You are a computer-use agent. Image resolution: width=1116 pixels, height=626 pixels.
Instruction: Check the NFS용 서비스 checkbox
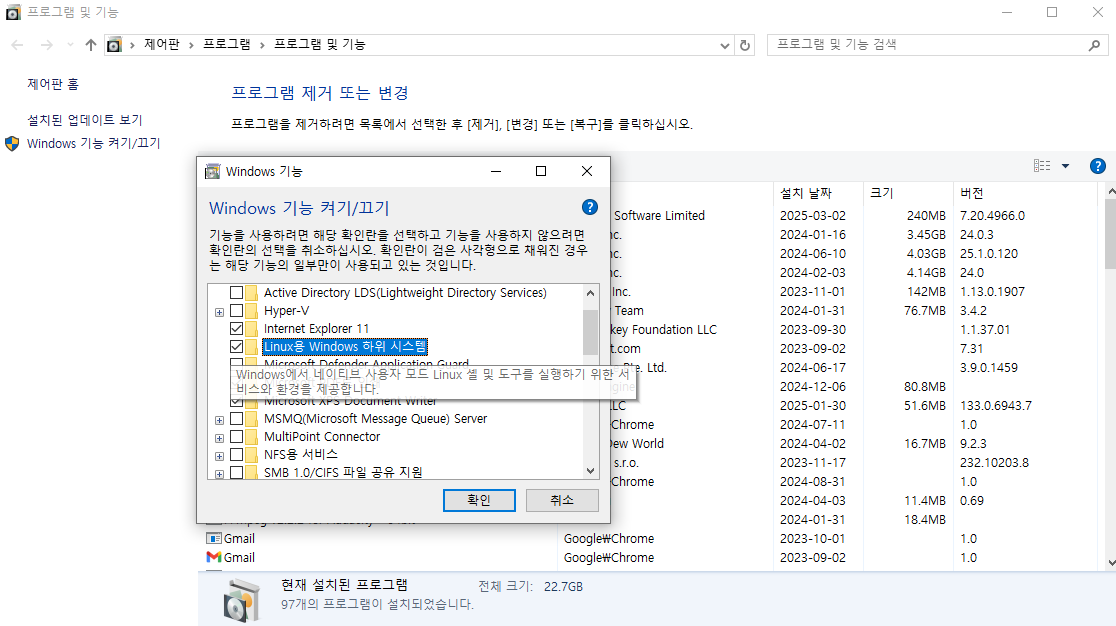click(236, 455)
